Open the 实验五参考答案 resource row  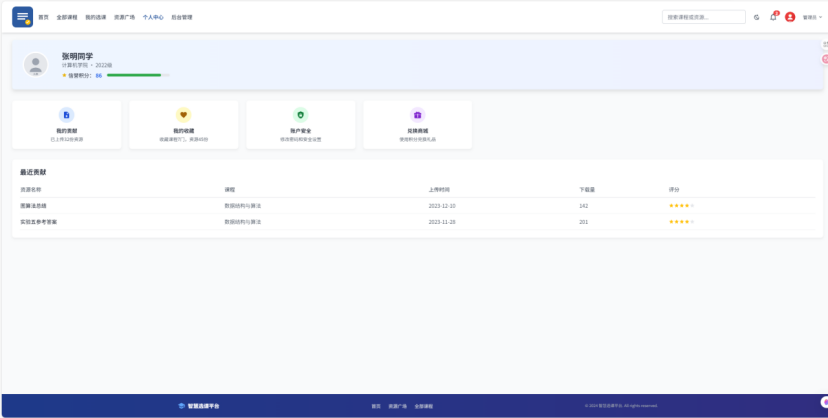(418, 222)
